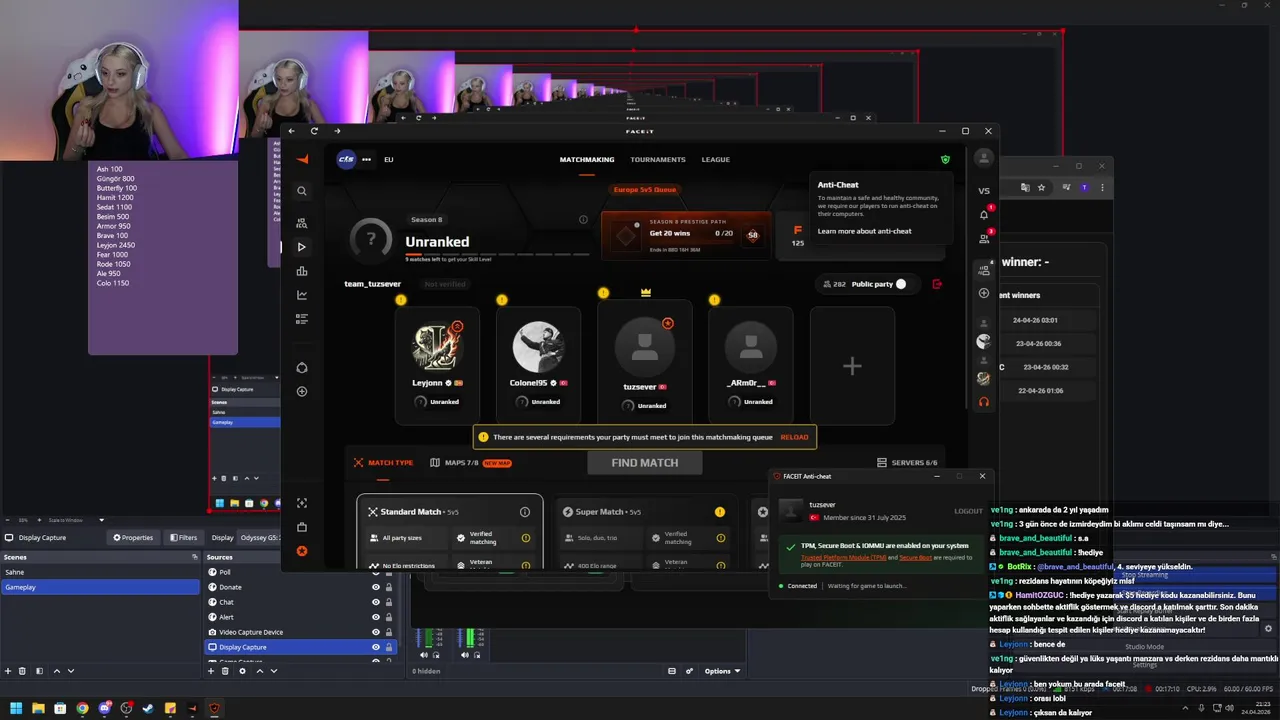Select the Super Match 5v5 card

tap(645, 533)
